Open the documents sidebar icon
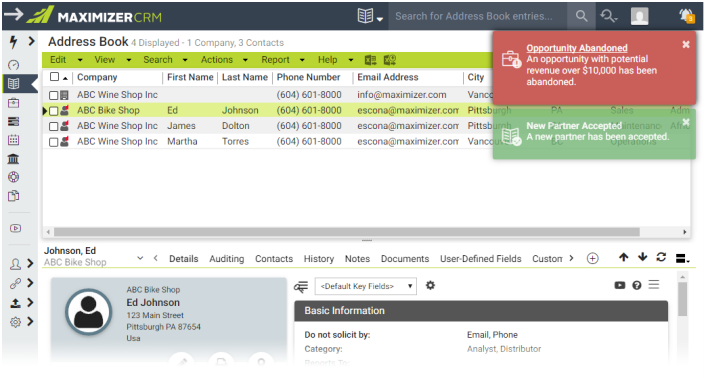 click(x=14, y=196)
